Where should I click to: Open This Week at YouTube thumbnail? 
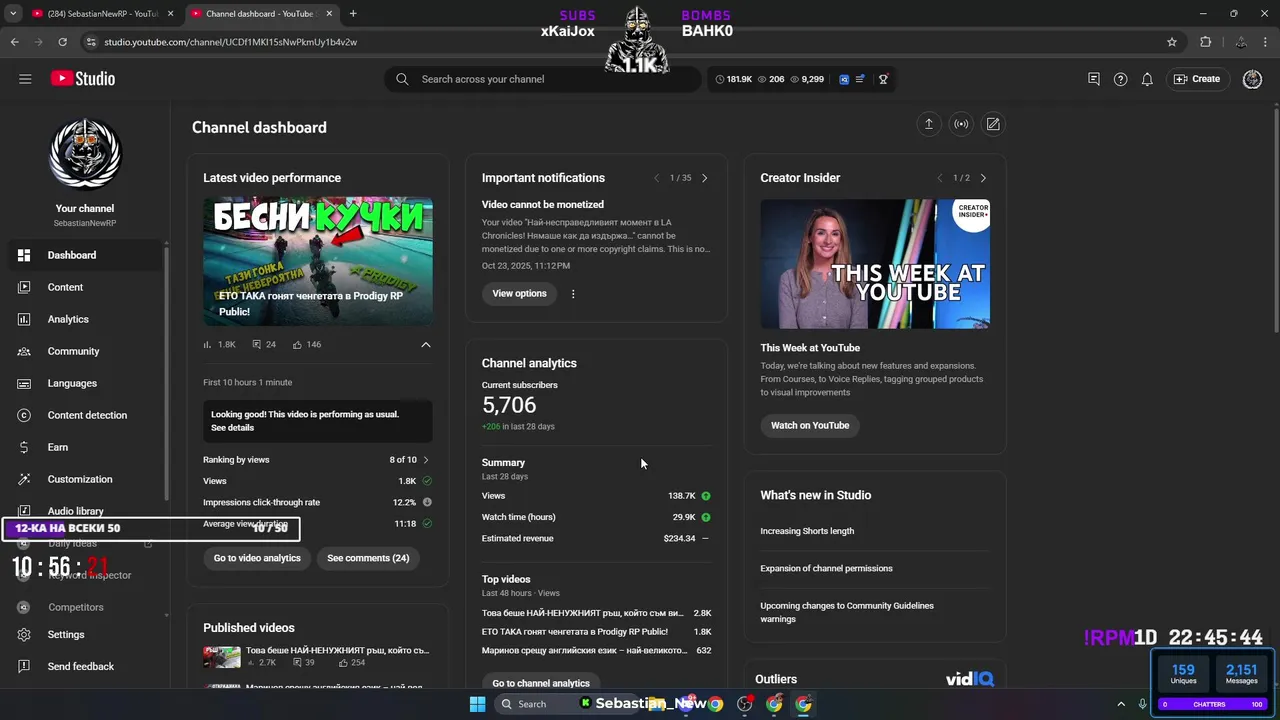(875, 264)
